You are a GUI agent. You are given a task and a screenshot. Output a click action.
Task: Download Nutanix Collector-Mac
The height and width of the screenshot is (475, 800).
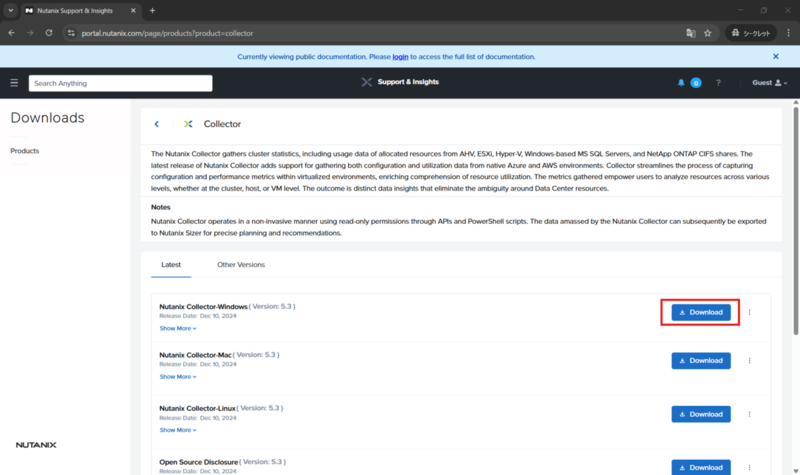click(701, 361)
